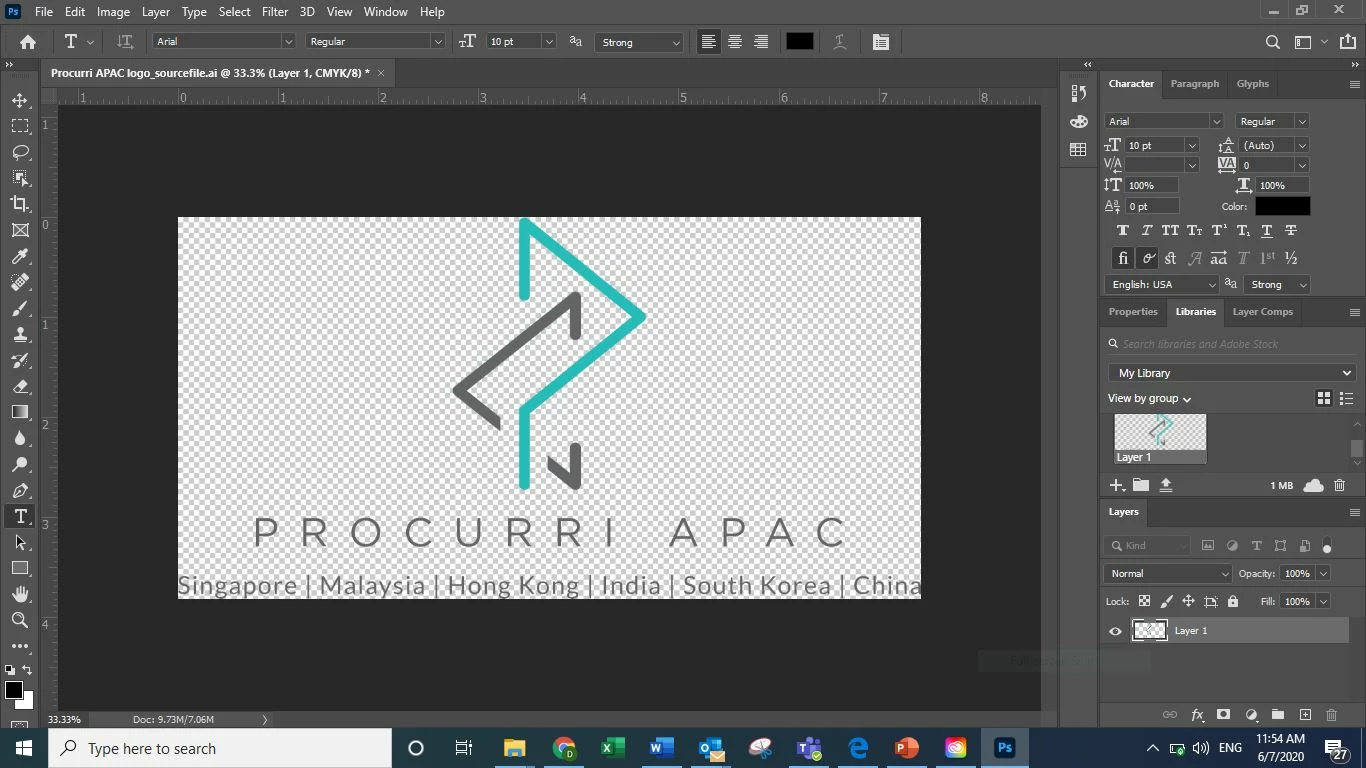Select the Zoom tool
This screenshot has height=768, width=1366.
pos(20,620)
